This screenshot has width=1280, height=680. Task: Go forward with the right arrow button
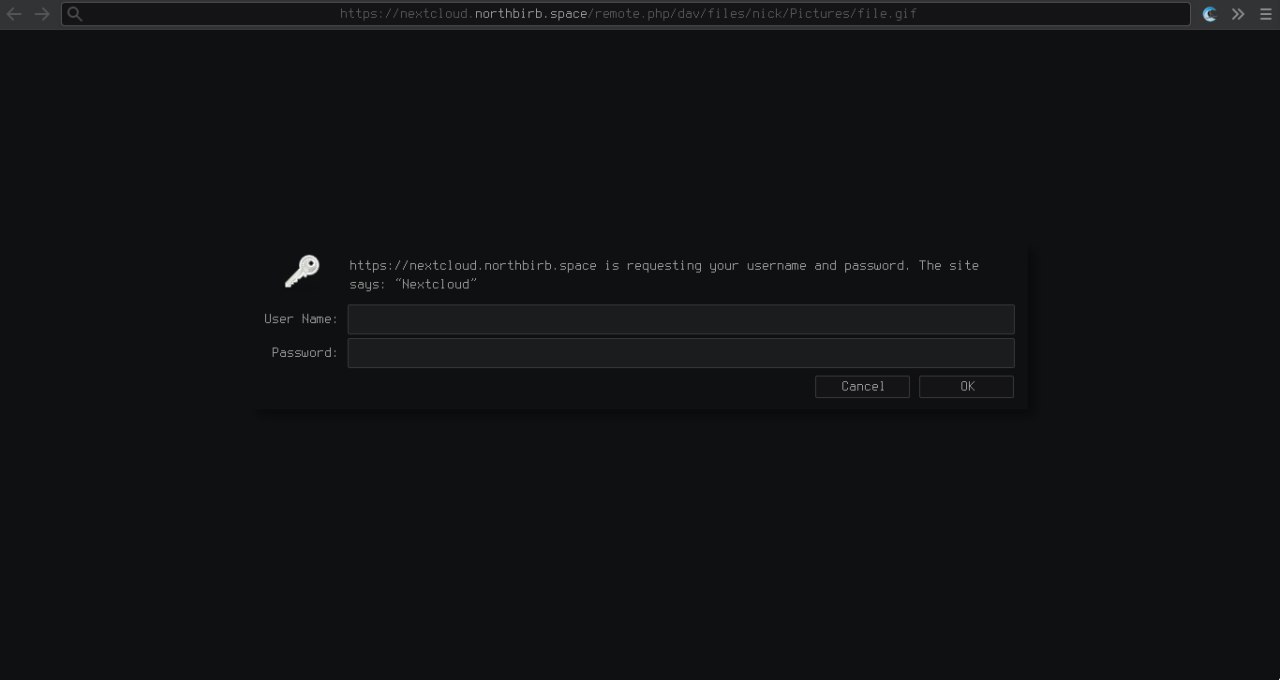pyautogui.click(x=42, y=14)
